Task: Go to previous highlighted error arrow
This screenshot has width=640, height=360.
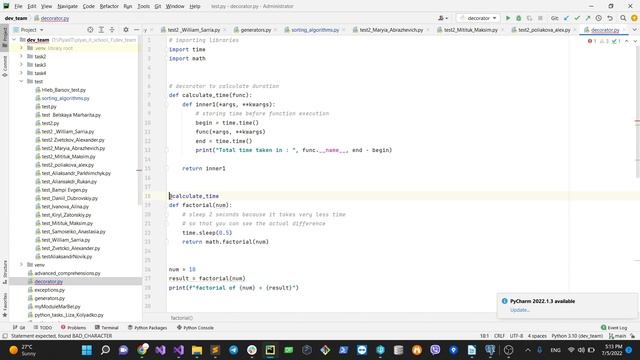Action: pyautogui.click(x=627, y=41)
